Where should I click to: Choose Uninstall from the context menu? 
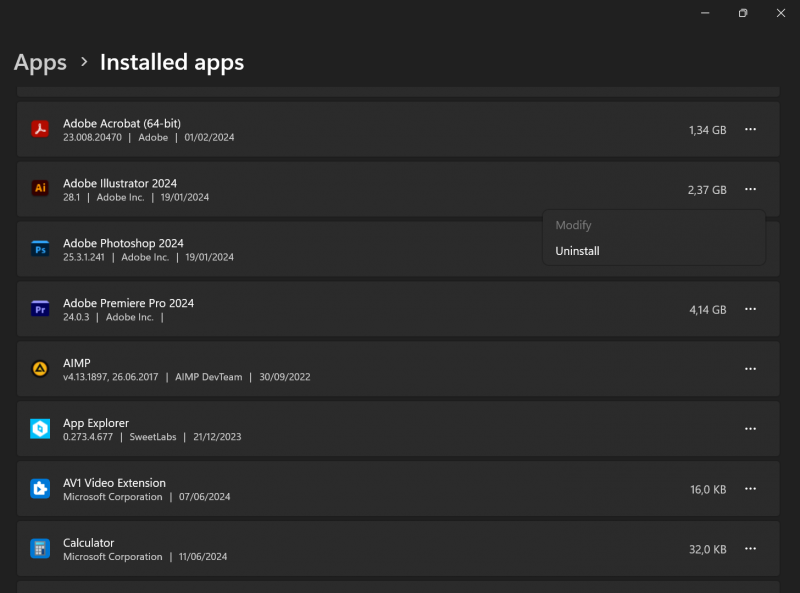click(x=578, y=251)
